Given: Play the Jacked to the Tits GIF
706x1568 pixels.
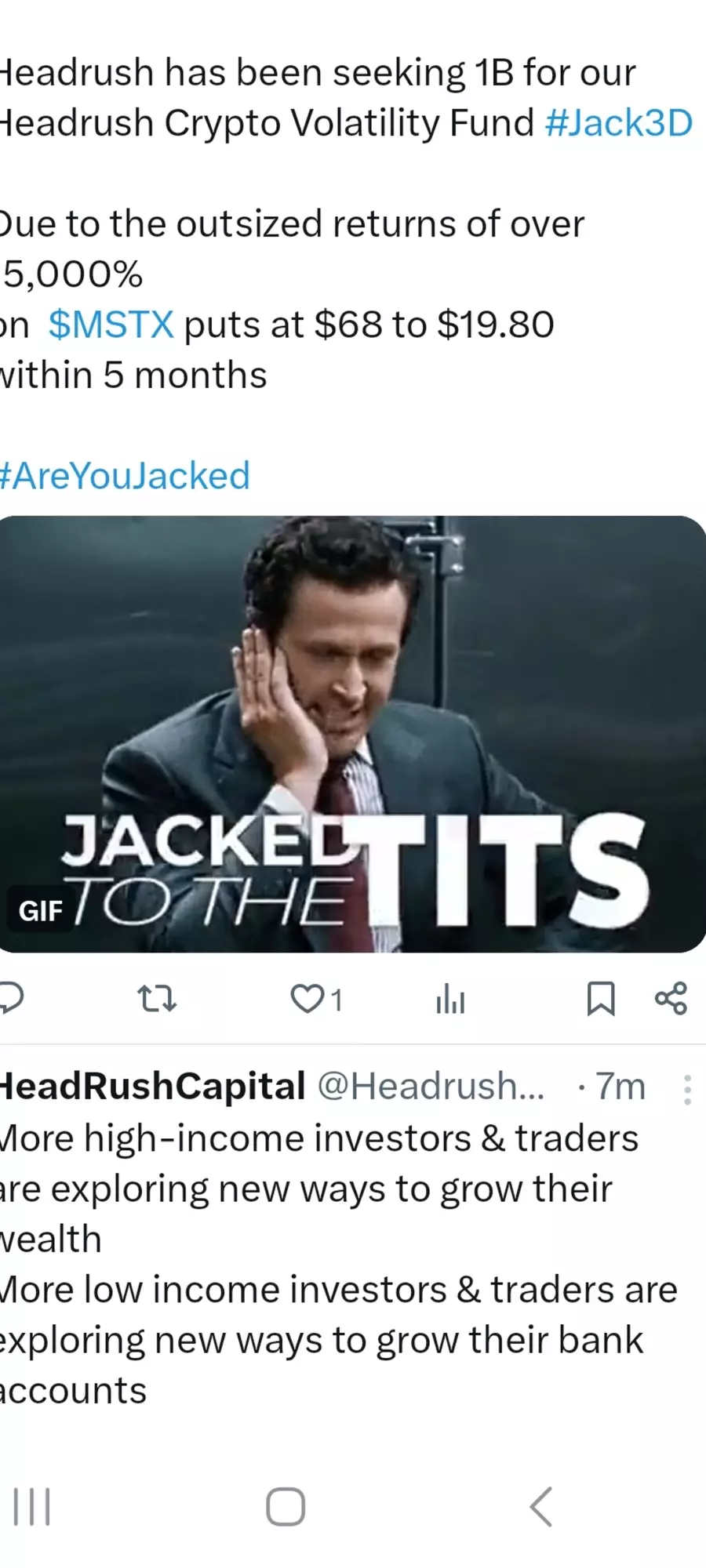Looking at the screenshot, I should click(x=353, y=734).
